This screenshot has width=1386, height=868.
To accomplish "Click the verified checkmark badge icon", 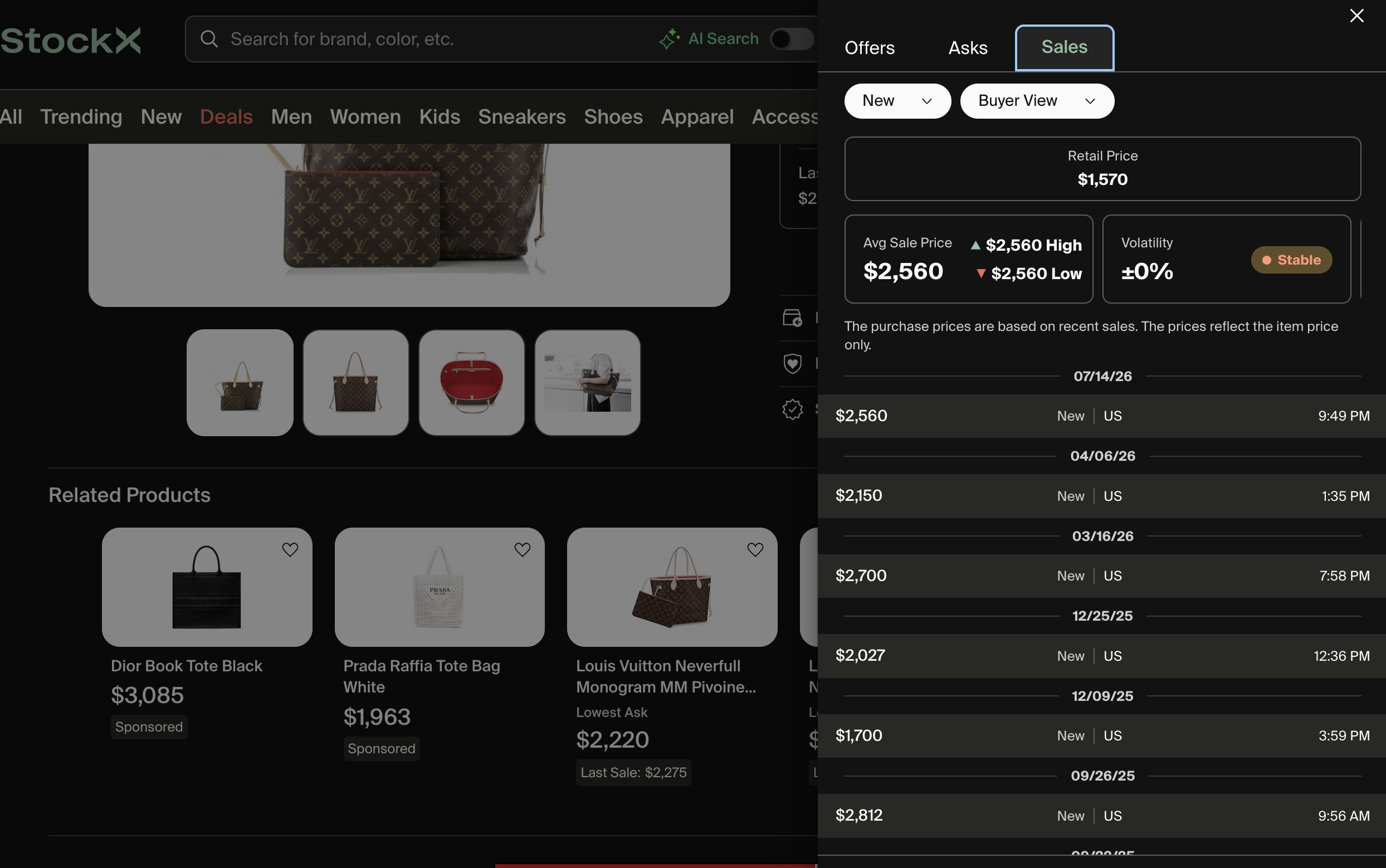I will tap(793, 409).
